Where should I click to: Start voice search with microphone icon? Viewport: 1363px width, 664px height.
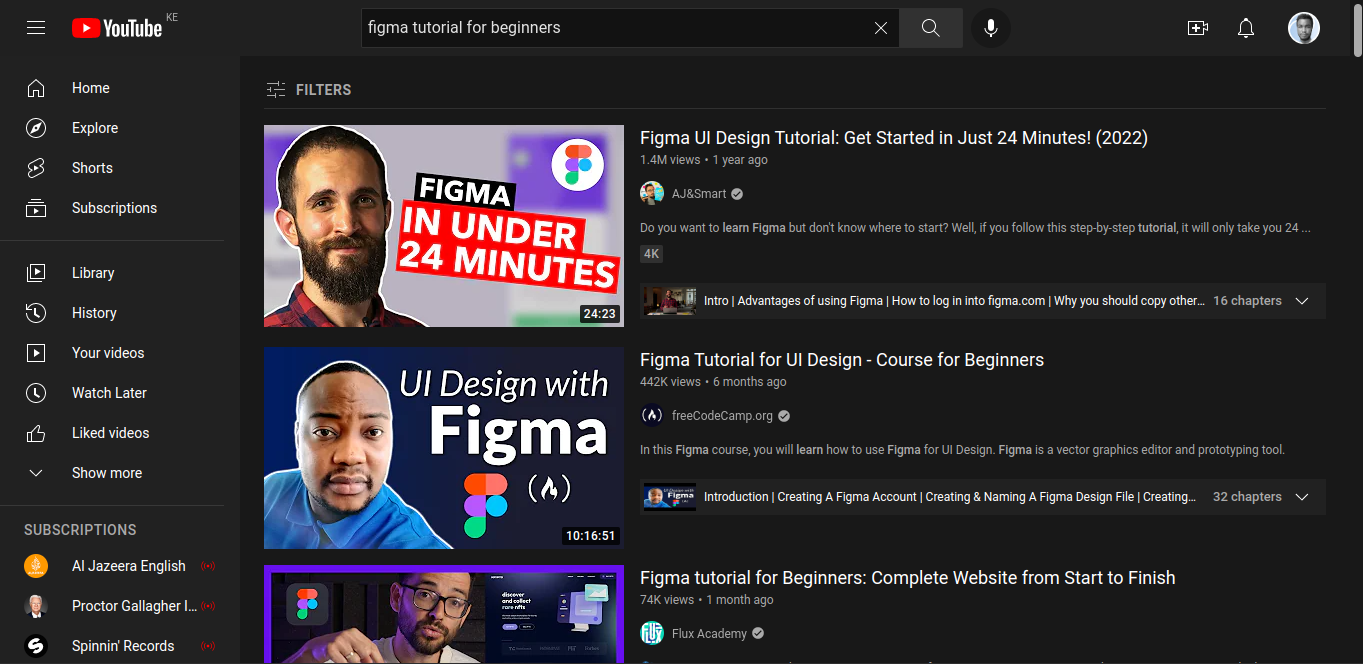tap(991, 28)
